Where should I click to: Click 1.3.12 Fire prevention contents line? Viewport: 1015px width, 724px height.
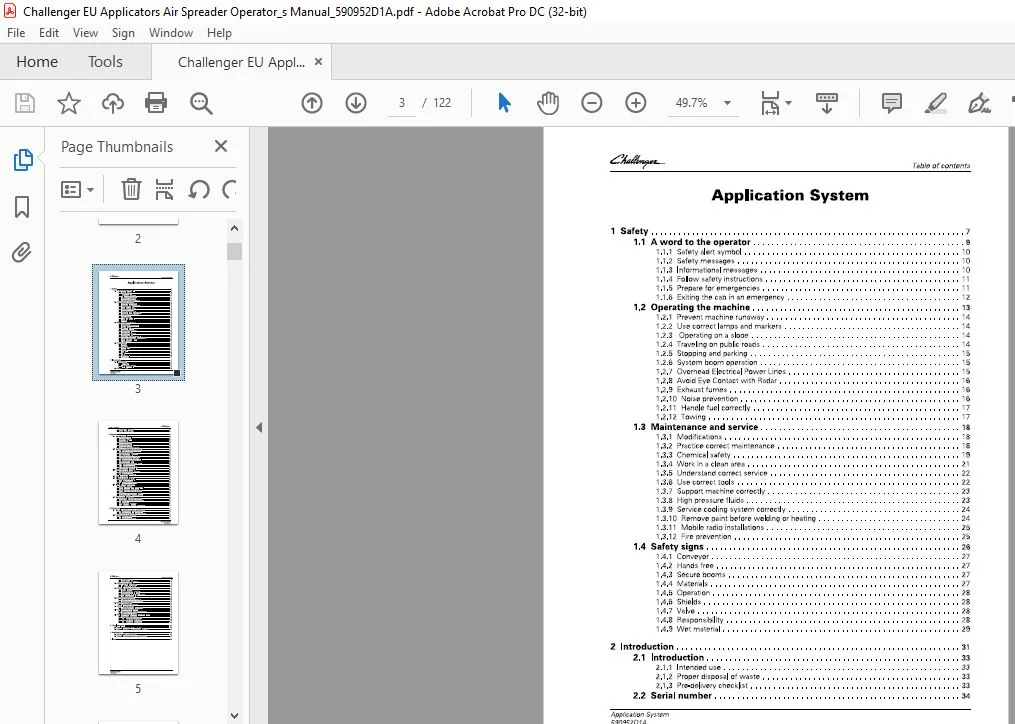click(812, 537)
